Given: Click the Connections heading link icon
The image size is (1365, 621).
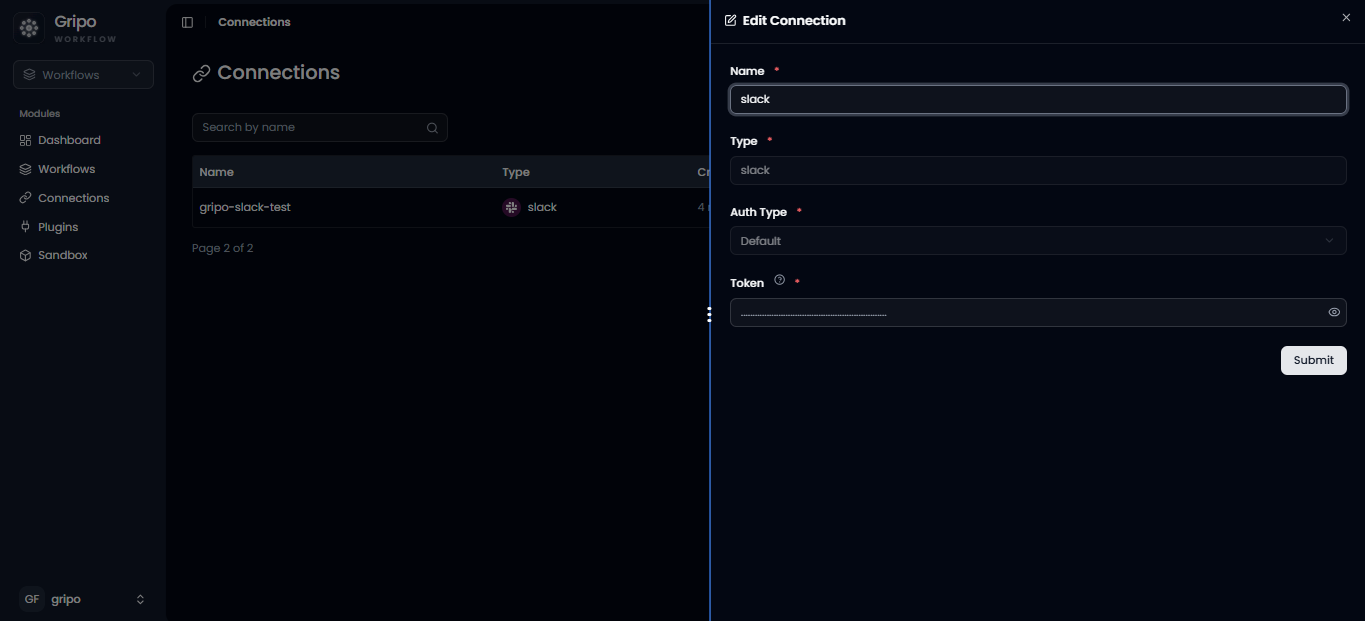Looking at the screenshot, I should [201, 73].
